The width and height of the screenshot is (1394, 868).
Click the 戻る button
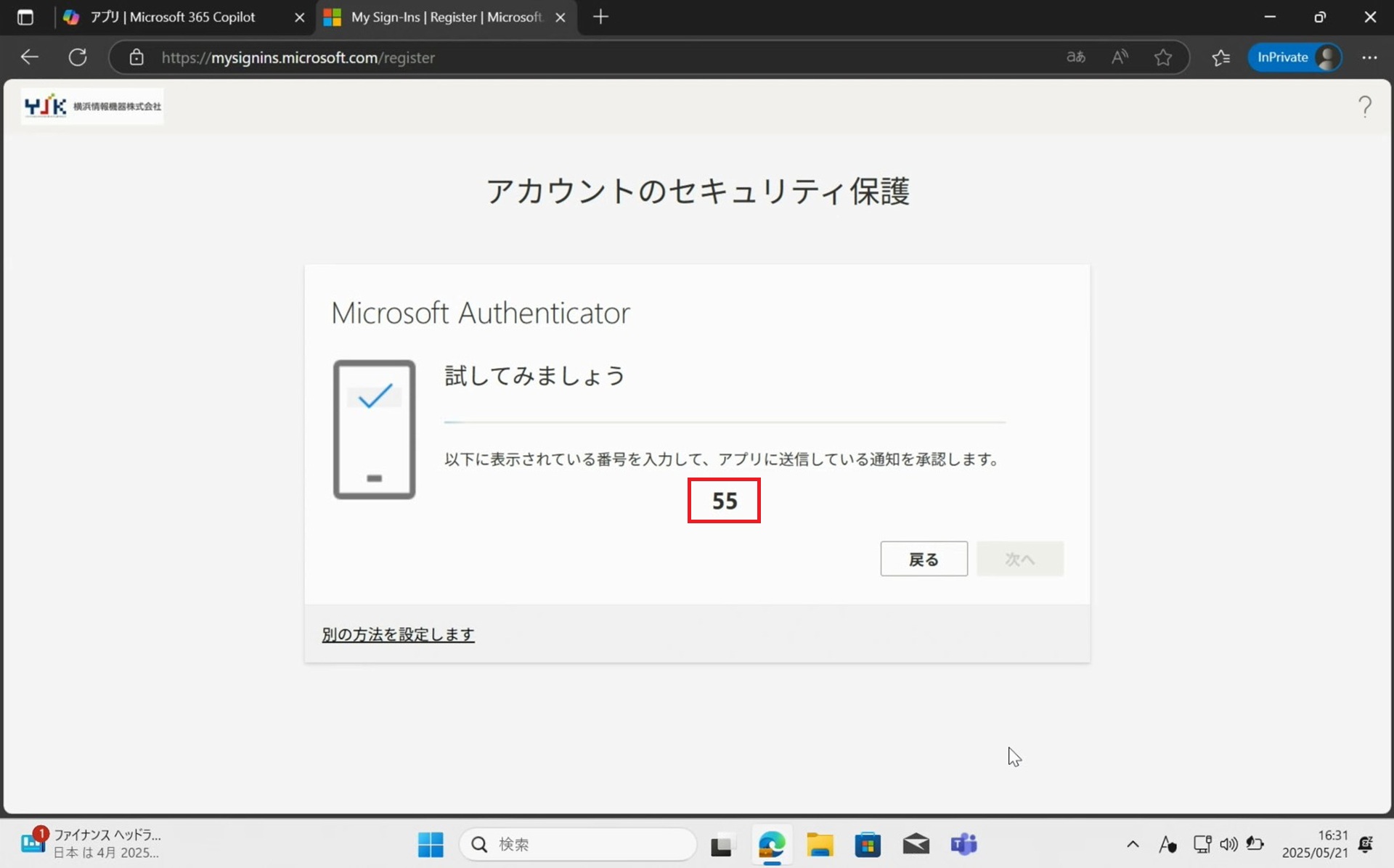924,559
